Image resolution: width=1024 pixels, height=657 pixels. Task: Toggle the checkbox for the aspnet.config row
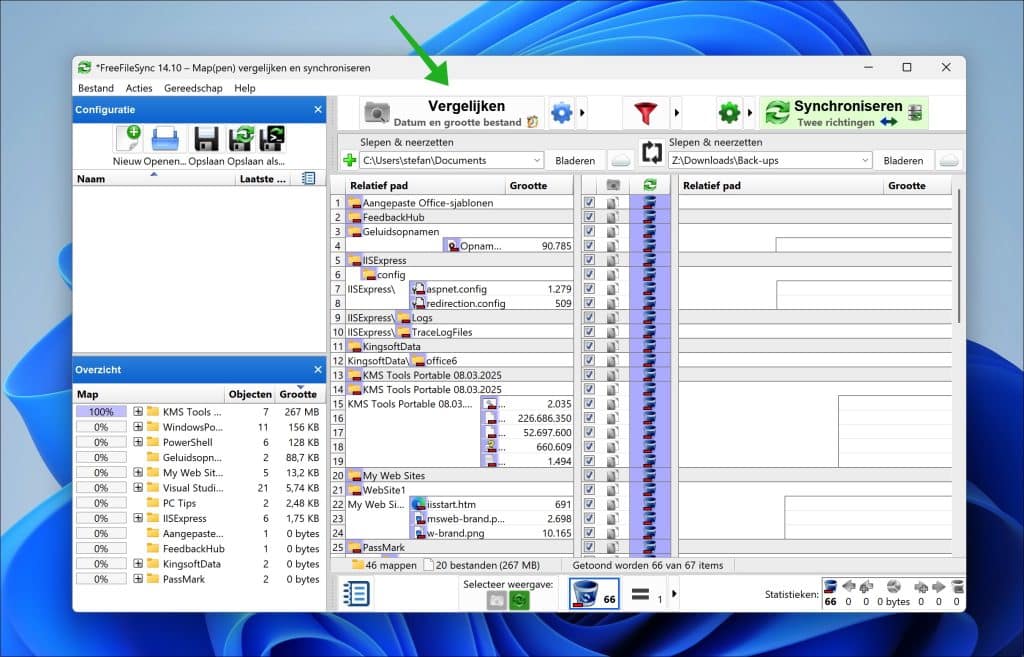589,289
